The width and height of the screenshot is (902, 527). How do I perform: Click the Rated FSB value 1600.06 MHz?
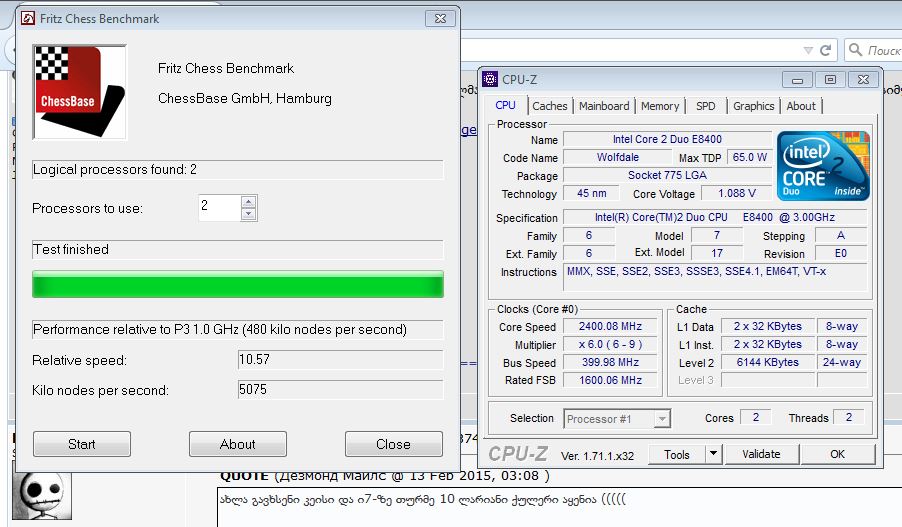pos(610,380)
